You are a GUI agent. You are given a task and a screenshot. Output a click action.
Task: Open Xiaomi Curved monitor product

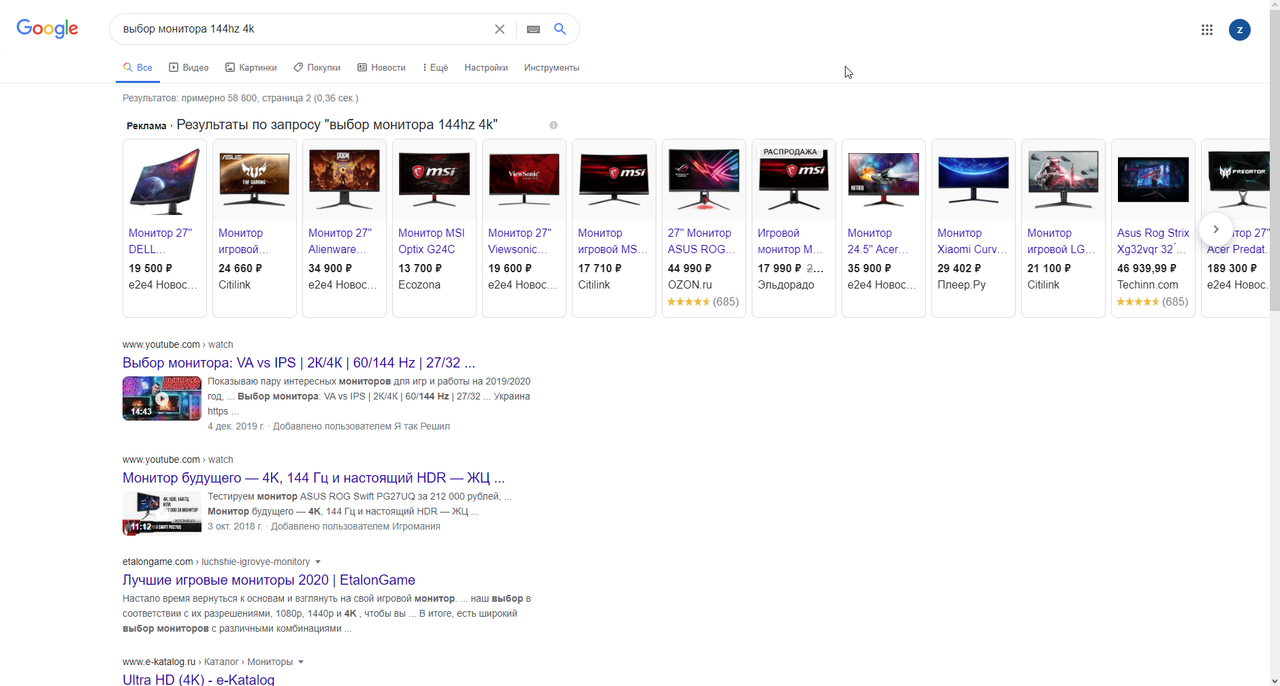[973, 241]
